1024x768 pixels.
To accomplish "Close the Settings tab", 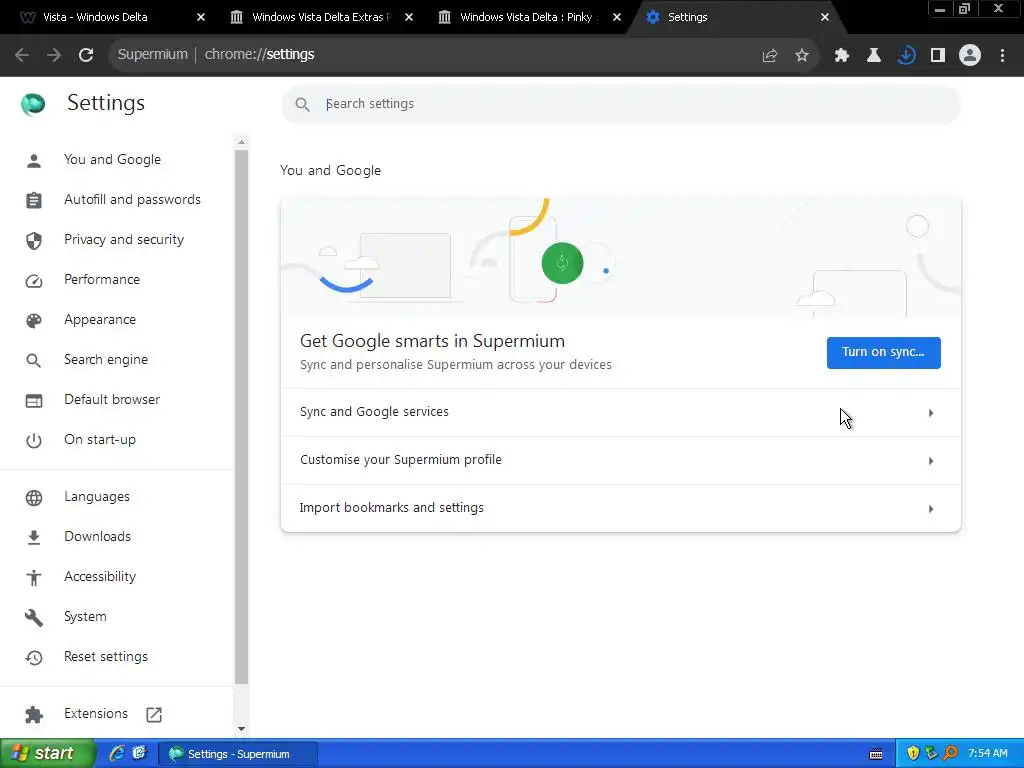I will click(x=825, y=17).
